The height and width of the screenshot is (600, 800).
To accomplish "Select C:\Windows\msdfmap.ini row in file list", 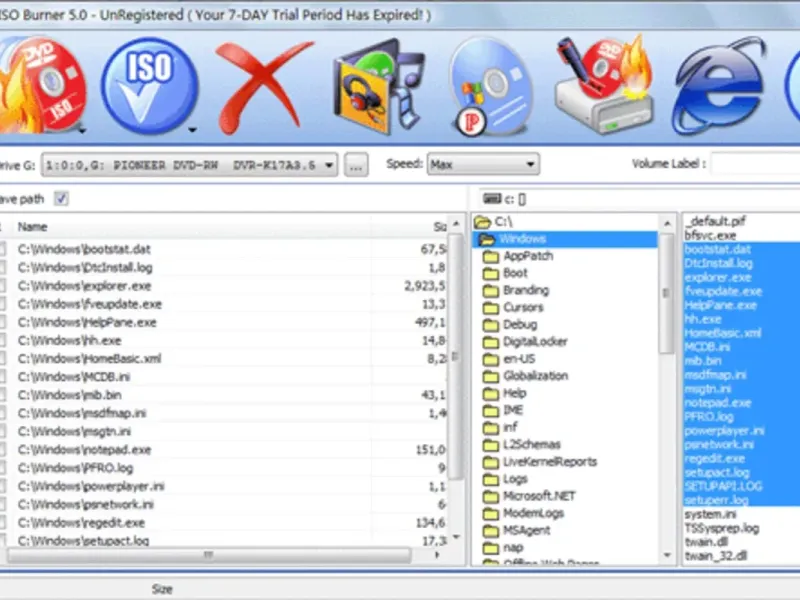I will click(x=224, y=413).
